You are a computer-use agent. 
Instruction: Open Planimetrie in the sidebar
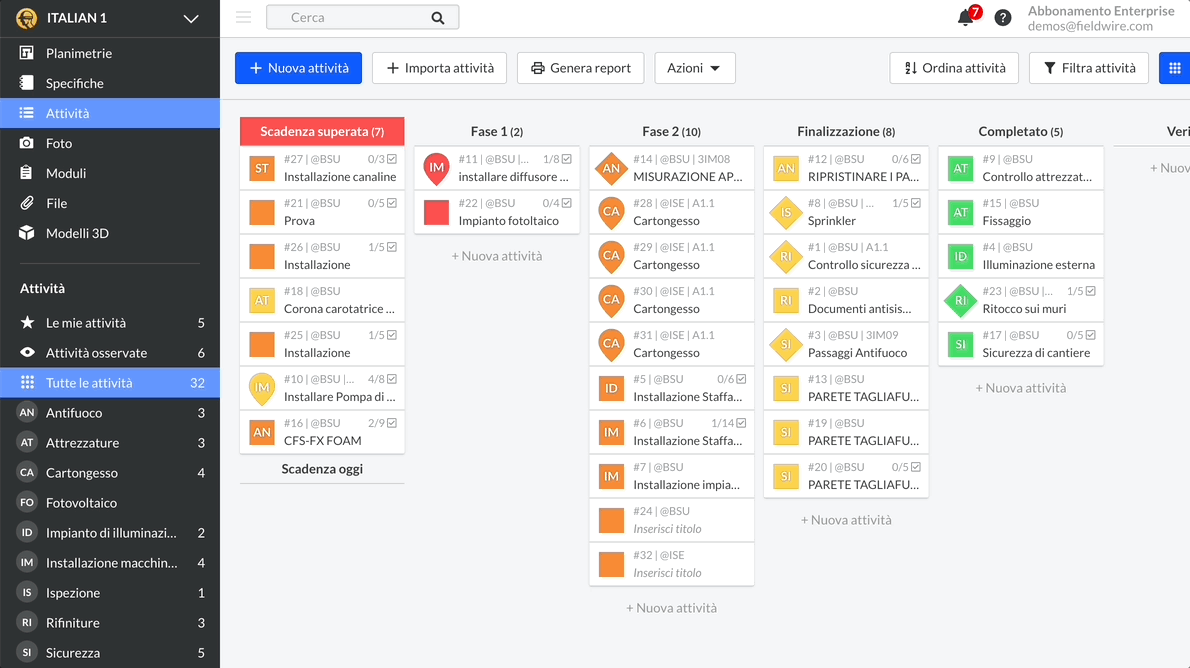[x=78, y=53]
